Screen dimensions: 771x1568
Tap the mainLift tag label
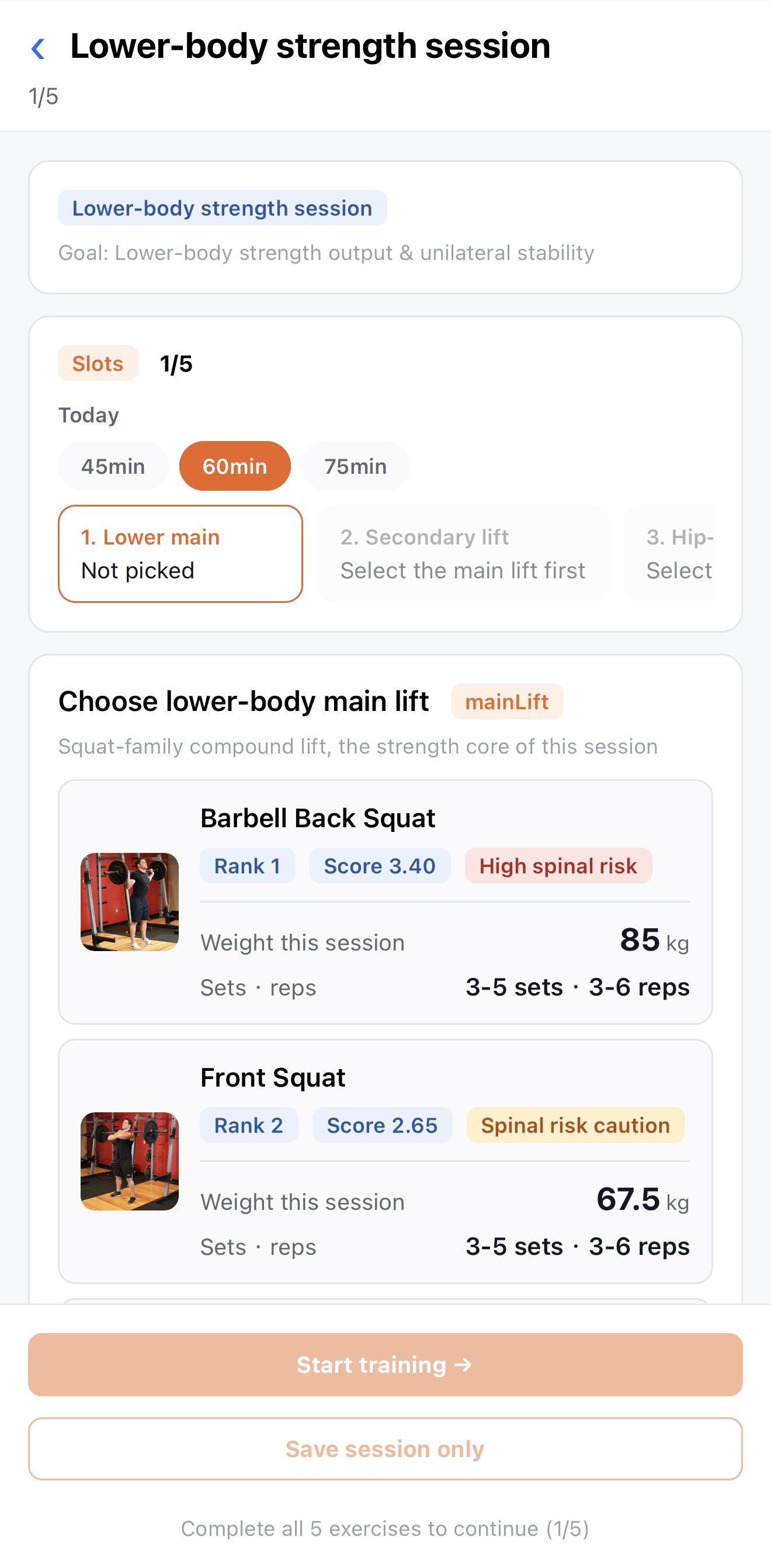(x=507, y=701)
